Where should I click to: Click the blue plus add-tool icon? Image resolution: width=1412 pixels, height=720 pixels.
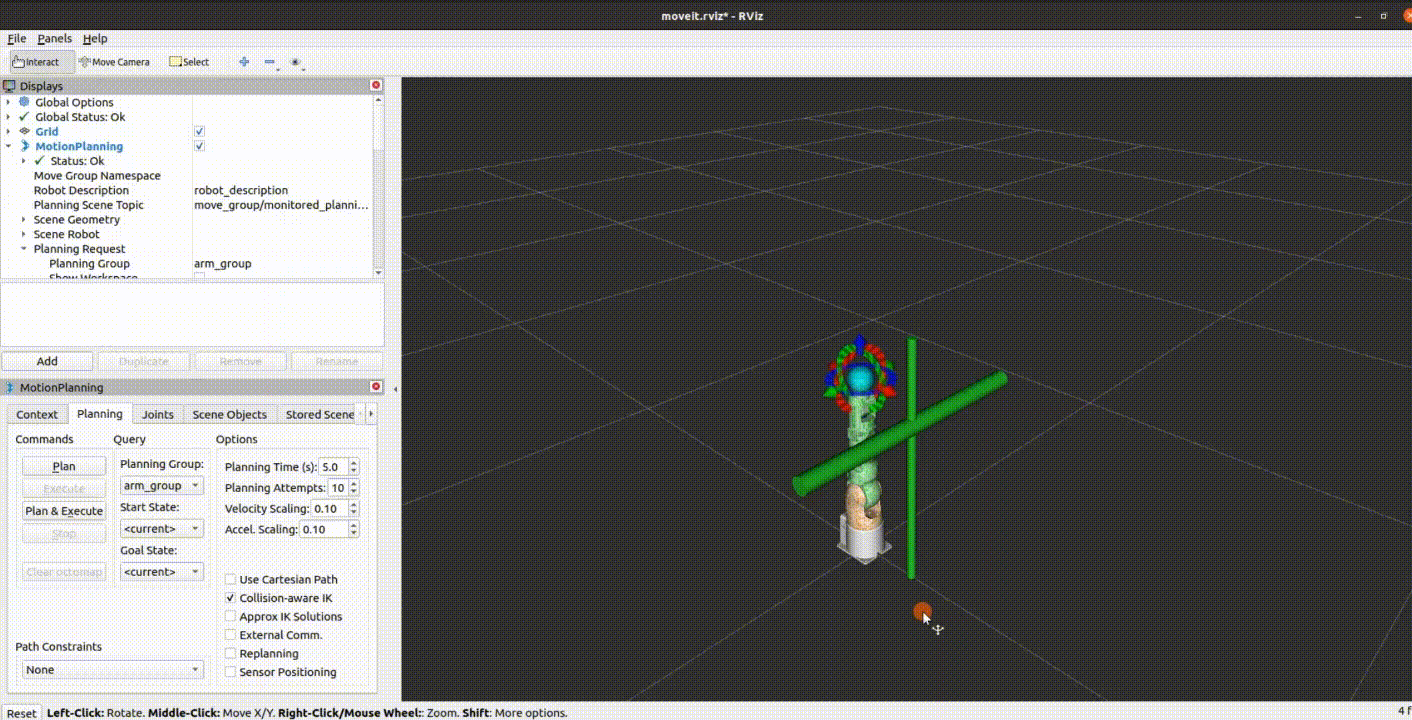tap(244, 62)
